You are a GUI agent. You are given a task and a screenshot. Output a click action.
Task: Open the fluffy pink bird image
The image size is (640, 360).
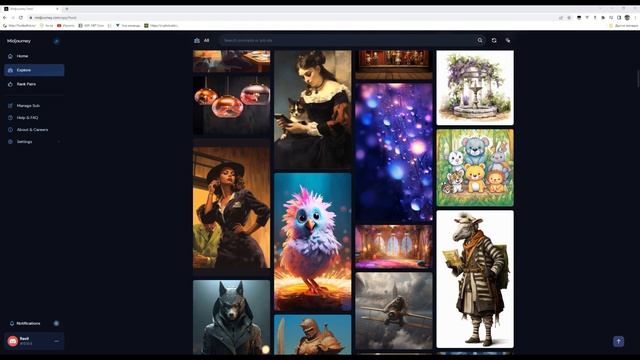point(313,242)
